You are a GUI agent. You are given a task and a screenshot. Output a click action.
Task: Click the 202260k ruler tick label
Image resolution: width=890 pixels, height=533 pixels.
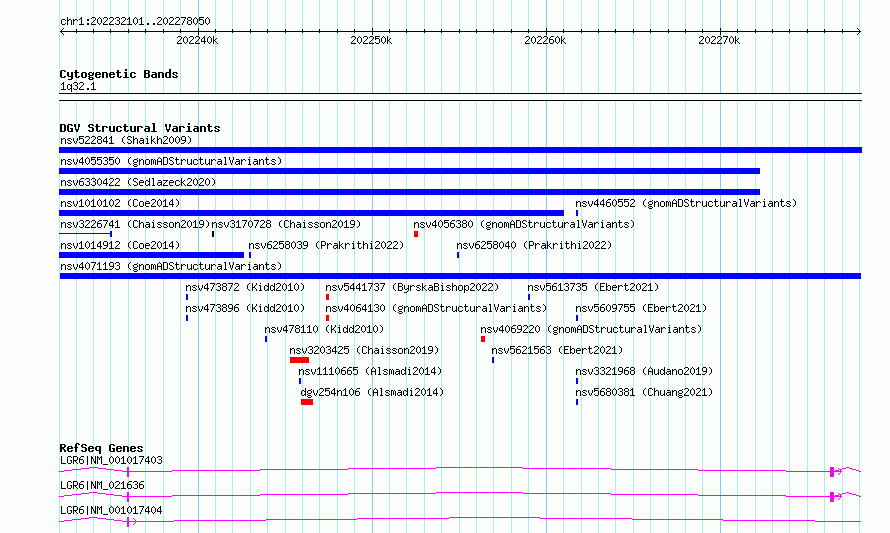coord(545,40)
